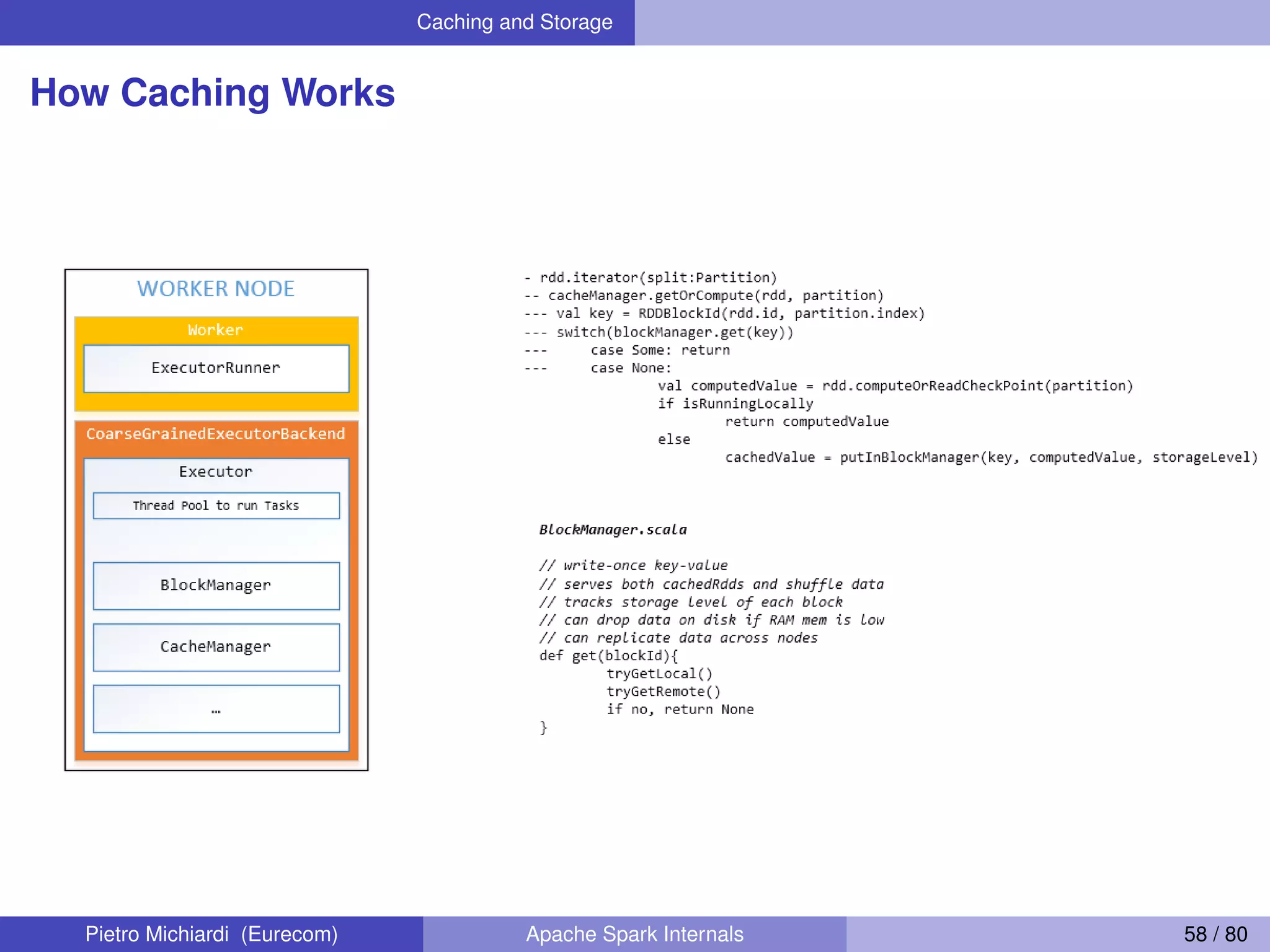1270x952 pixels.
Task: Click the WORKER NODE heading
Action: pyautogui.click(x=216, y=289)
